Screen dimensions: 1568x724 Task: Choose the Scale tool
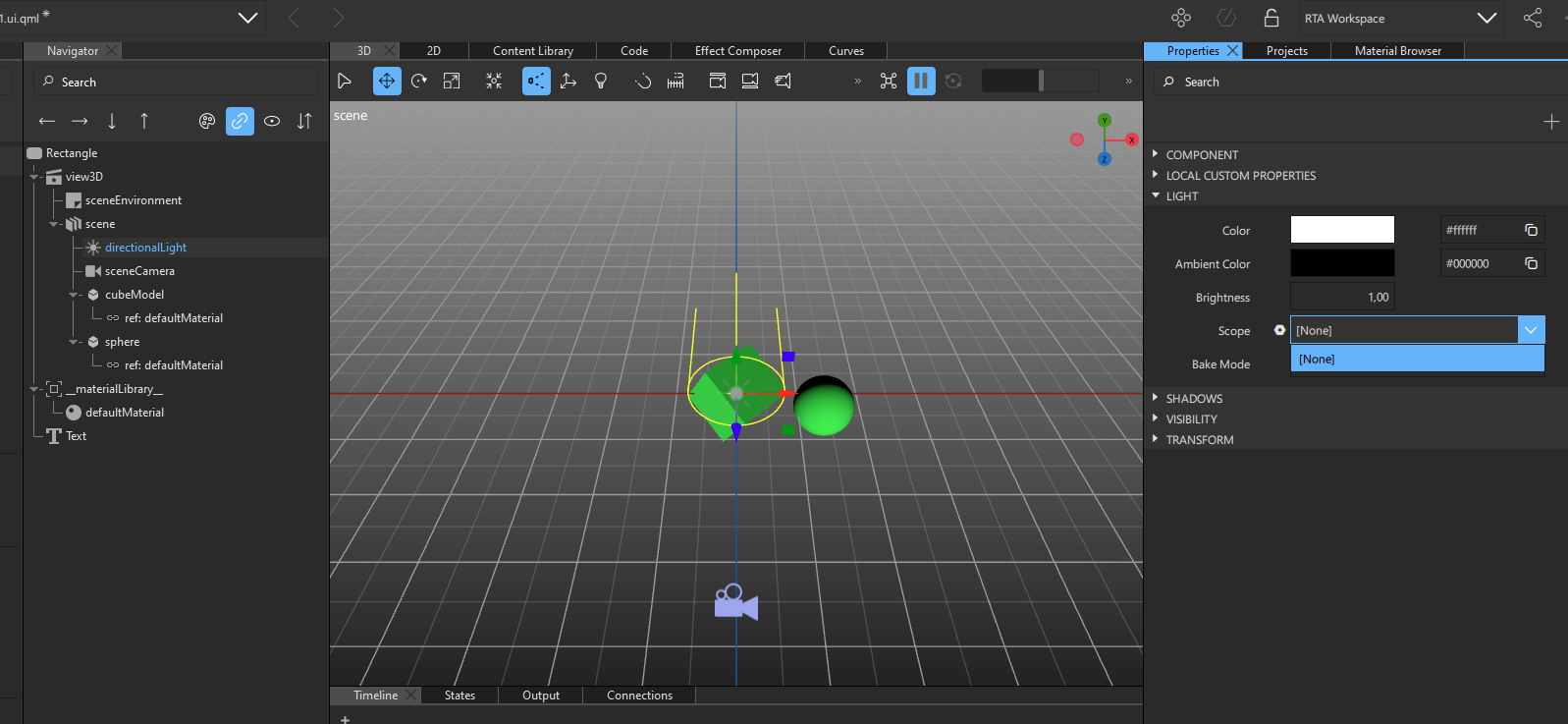tap(452, 82)
